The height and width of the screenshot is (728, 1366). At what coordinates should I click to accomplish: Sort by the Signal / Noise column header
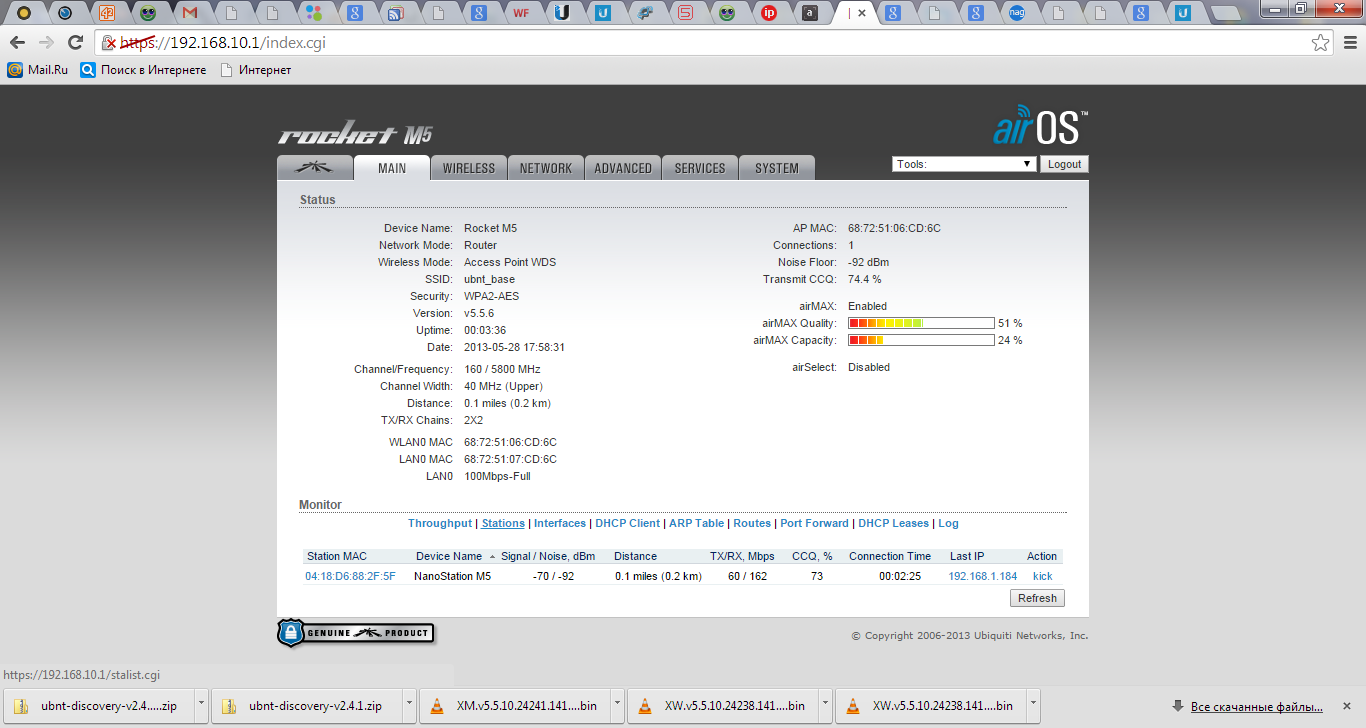click(548, 556)
